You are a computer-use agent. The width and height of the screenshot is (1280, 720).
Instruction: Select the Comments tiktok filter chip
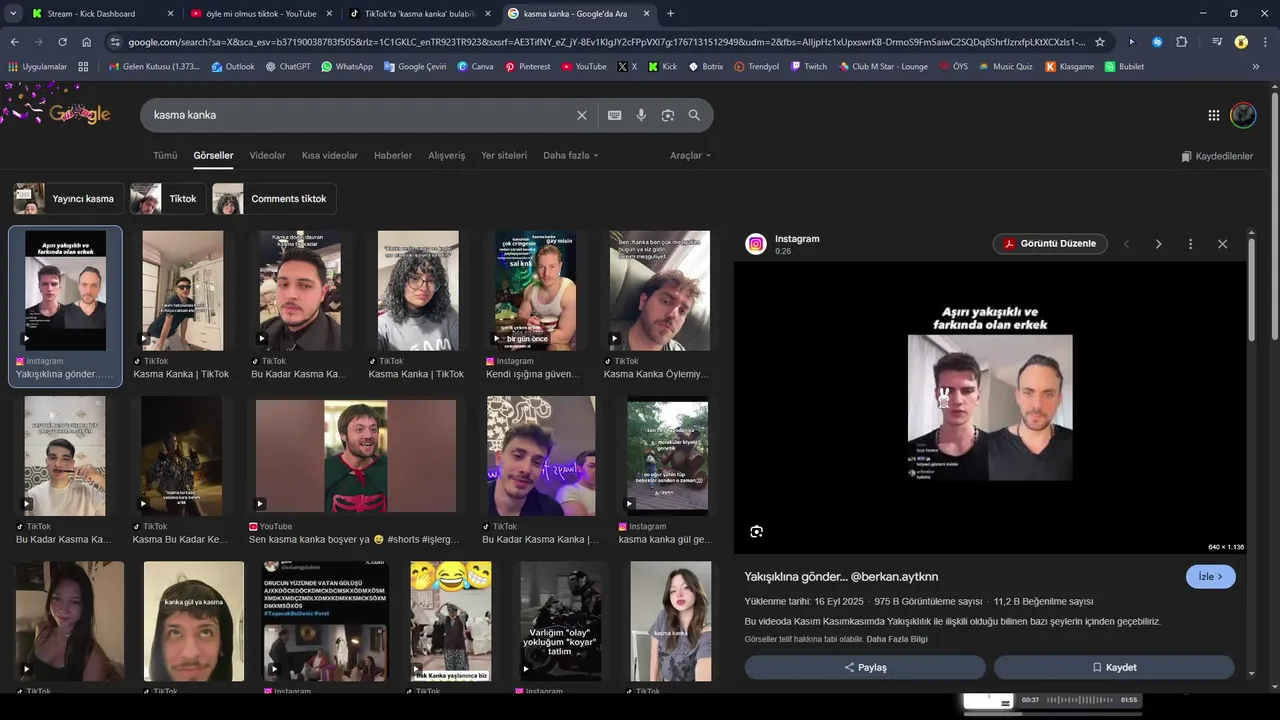point(274,199)
